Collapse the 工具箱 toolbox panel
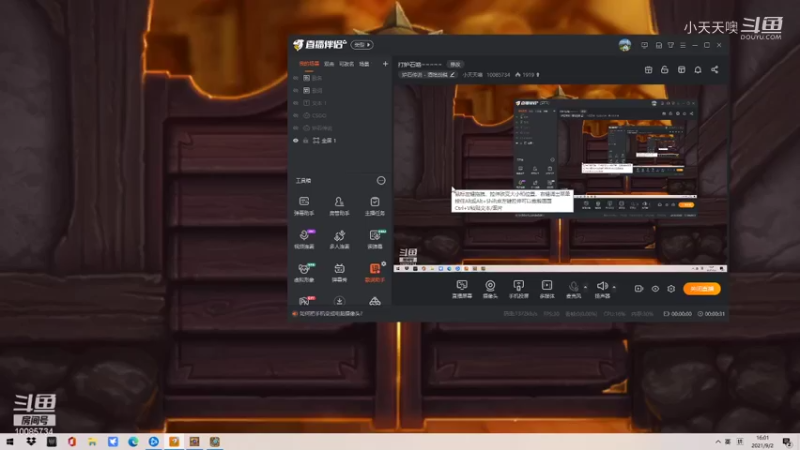This screenshot has height=450, width=800. tap(381, 181)
